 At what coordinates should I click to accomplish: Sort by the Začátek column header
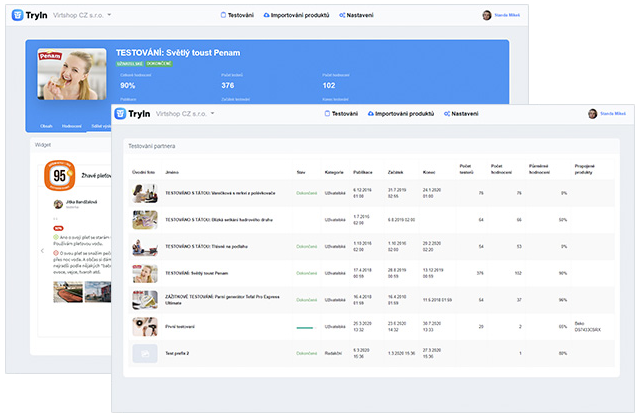[396, 172]
